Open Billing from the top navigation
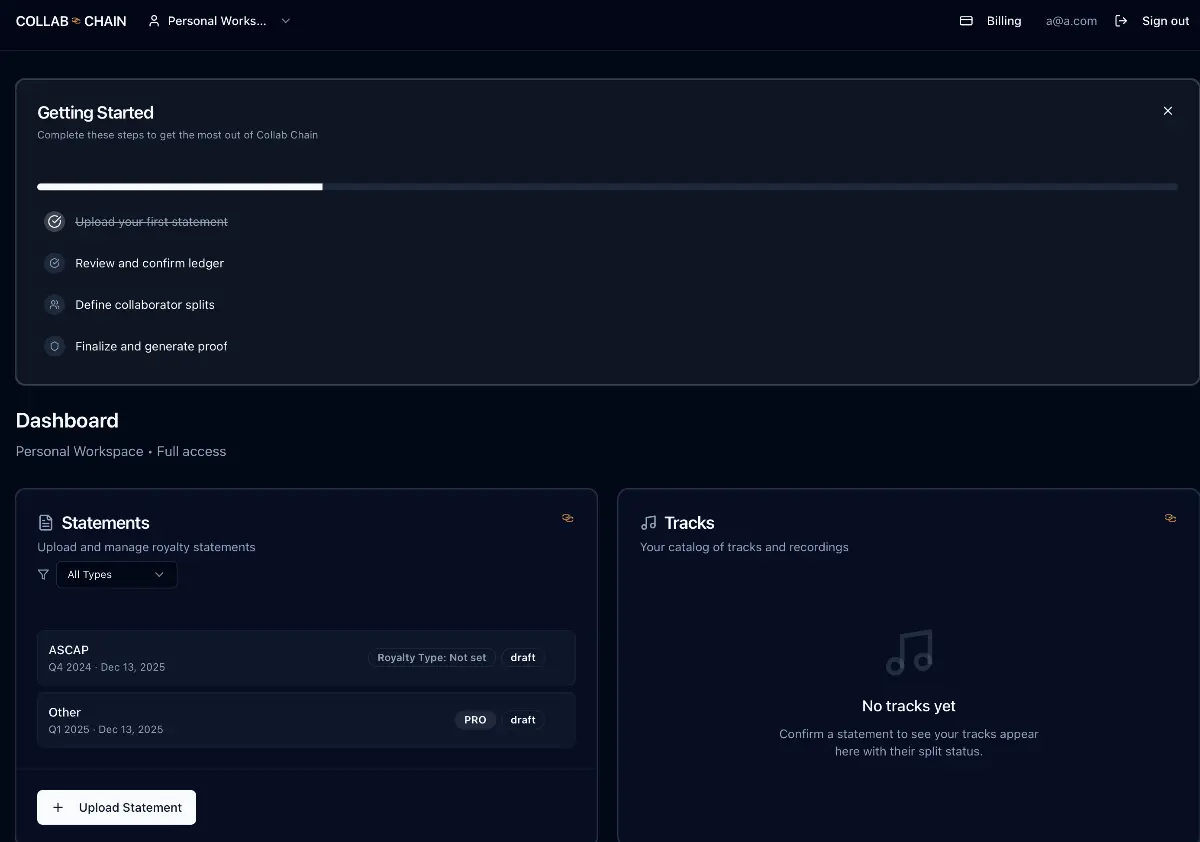The height and width of the screenshot is (842, 1200). tap(1004, 20)
